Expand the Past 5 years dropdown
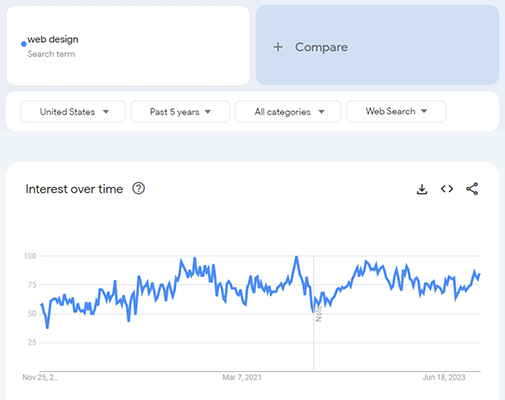The image size is (505, 400). (x=180, y=112)
